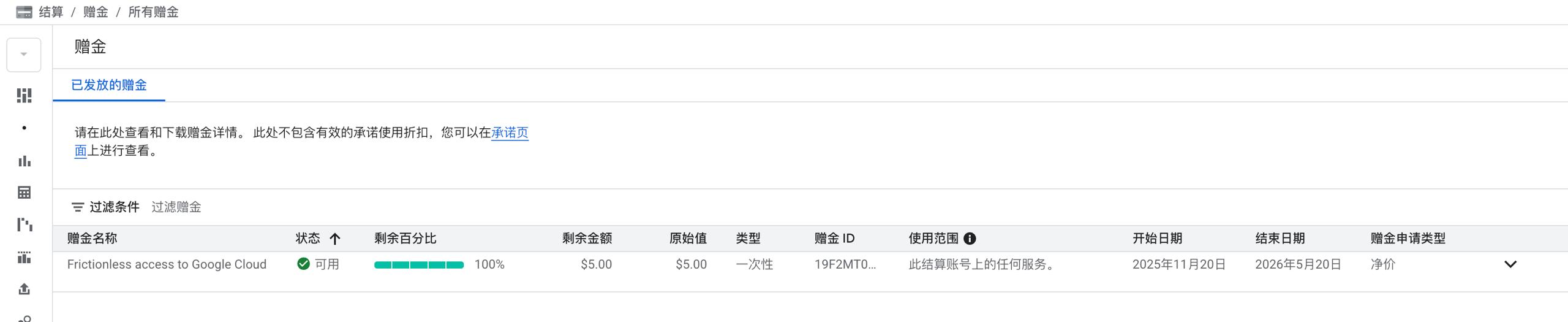Screen dimensions: 1568x322
Task: Open the billing Overview dashboard icon
Action: [x=24, y=96]
